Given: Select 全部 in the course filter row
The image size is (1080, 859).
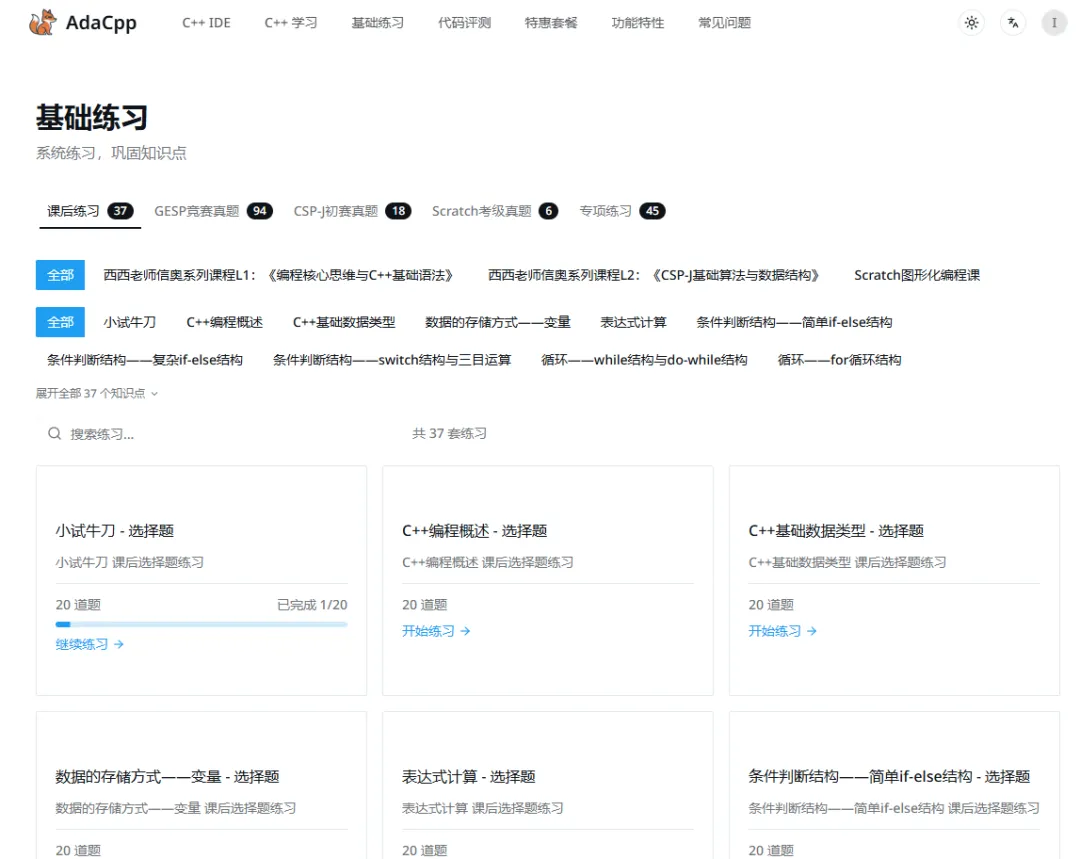Looking at the screenshot, I should tap(60, 275).
